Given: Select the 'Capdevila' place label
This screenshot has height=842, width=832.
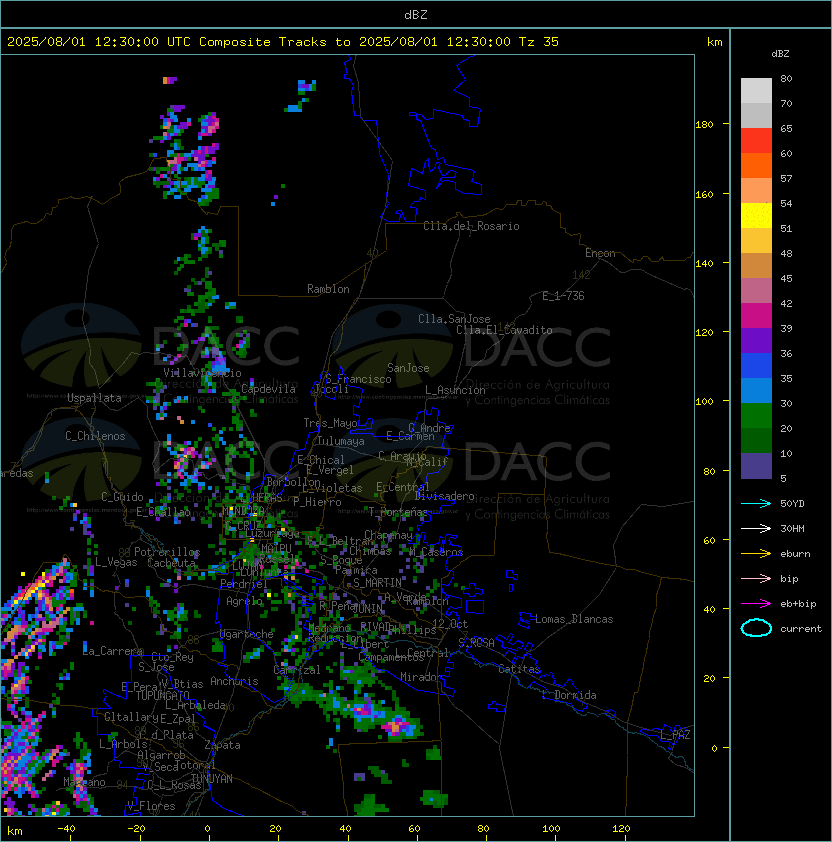Looking at the screenshot, I should 268,389.
